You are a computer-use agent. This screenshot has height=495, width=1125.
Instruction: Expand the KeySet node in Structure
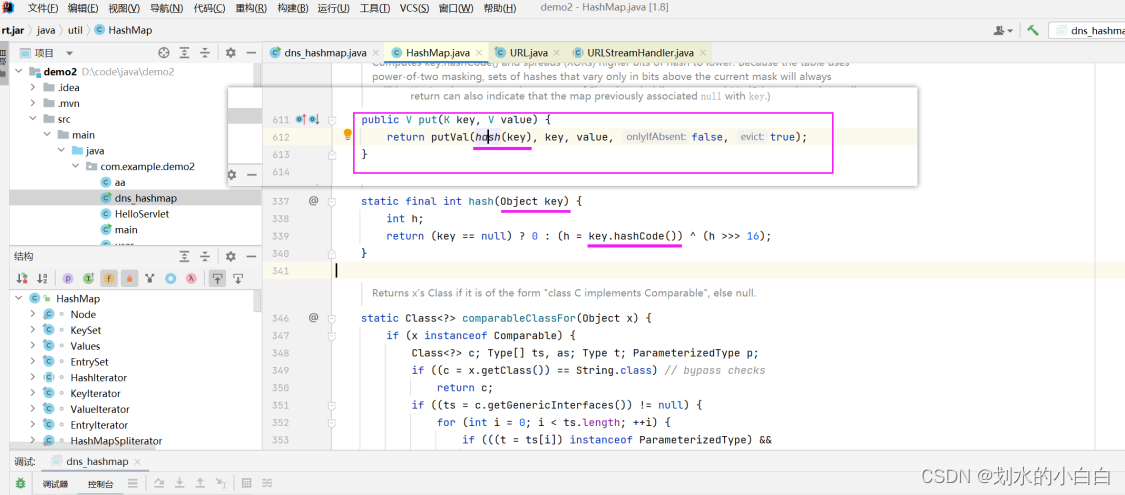(x=32, y=330)
